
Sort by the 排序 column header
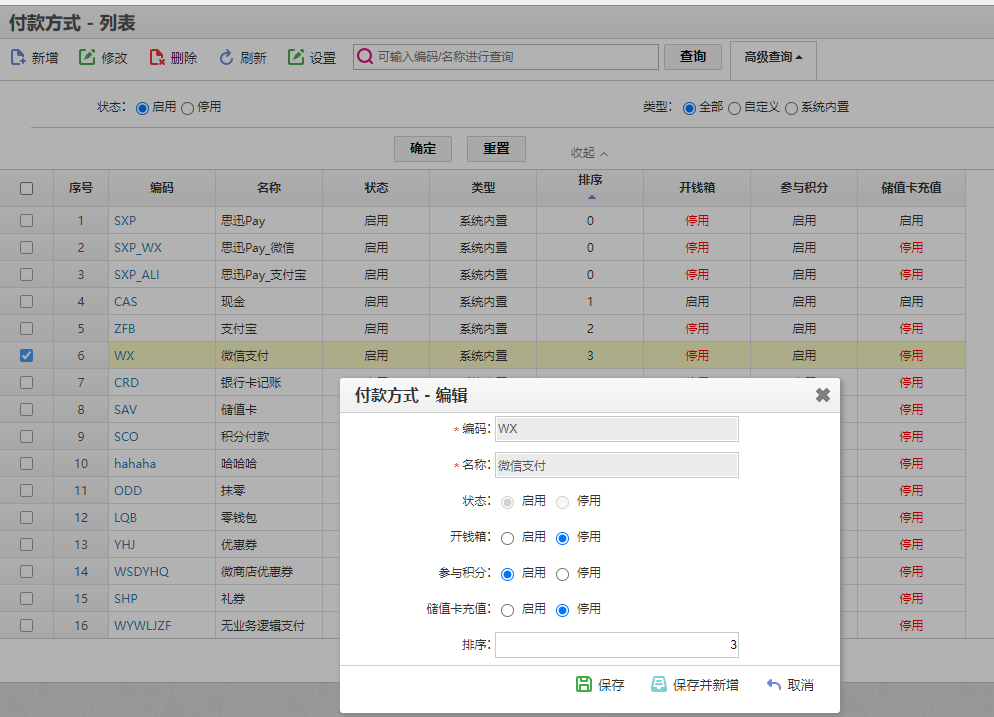[590, 187]
